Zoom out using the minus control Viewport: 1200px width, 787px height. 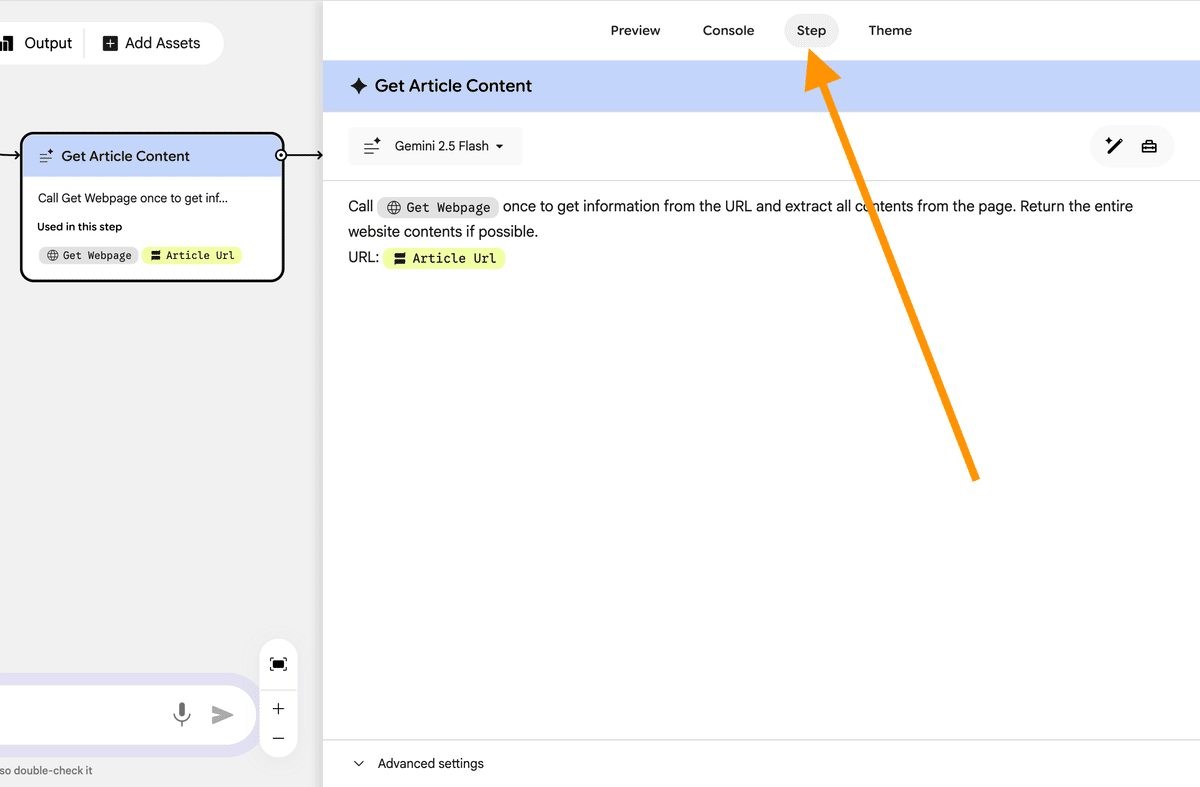click(x=277, y=737)
